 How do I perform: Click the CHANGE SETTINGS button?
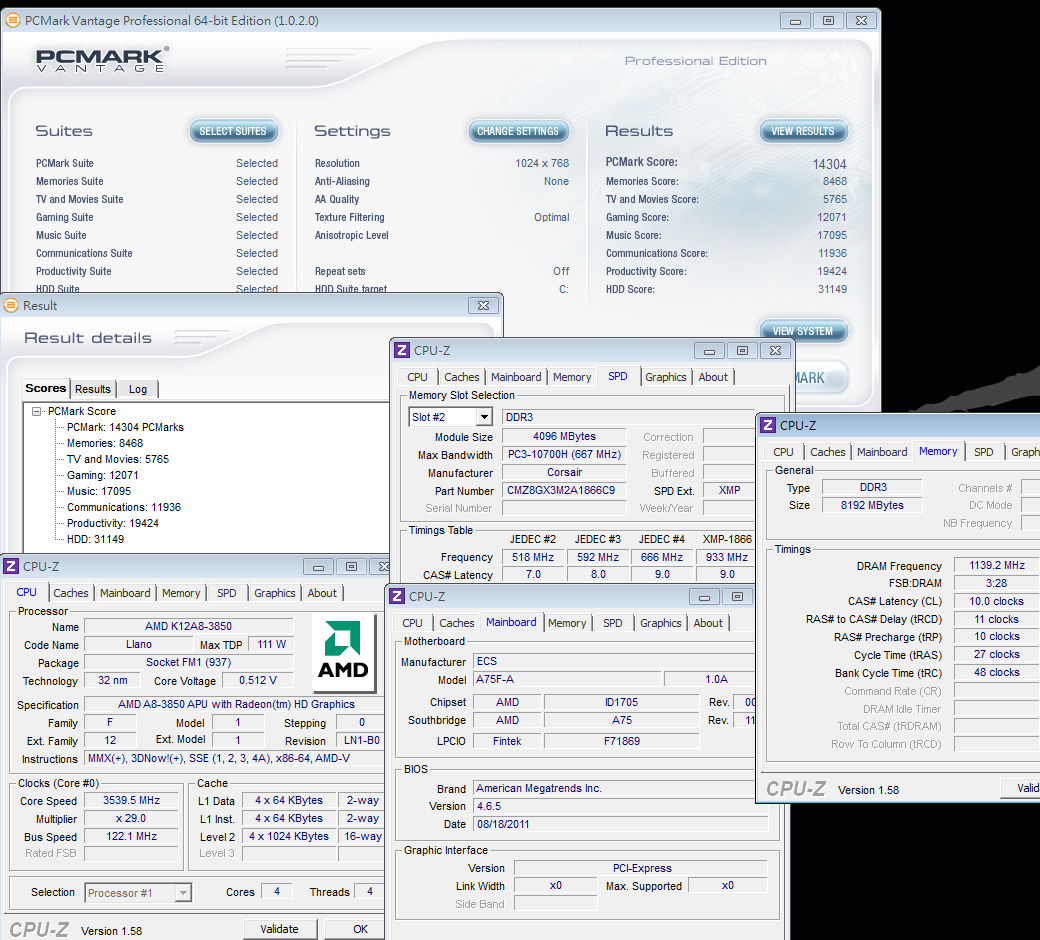coord(518,131)
